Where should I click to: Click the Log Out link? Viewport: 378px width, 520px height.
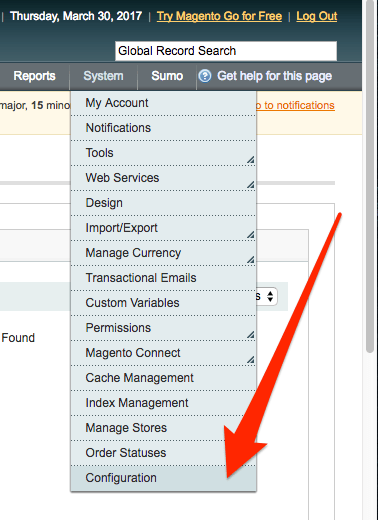coord(317,16)
